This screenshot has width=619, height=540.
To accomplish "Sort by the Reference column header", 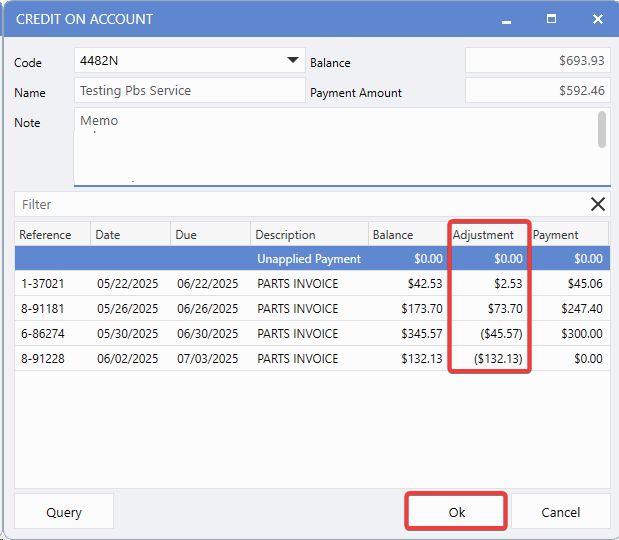I will (x=46, y=235).
